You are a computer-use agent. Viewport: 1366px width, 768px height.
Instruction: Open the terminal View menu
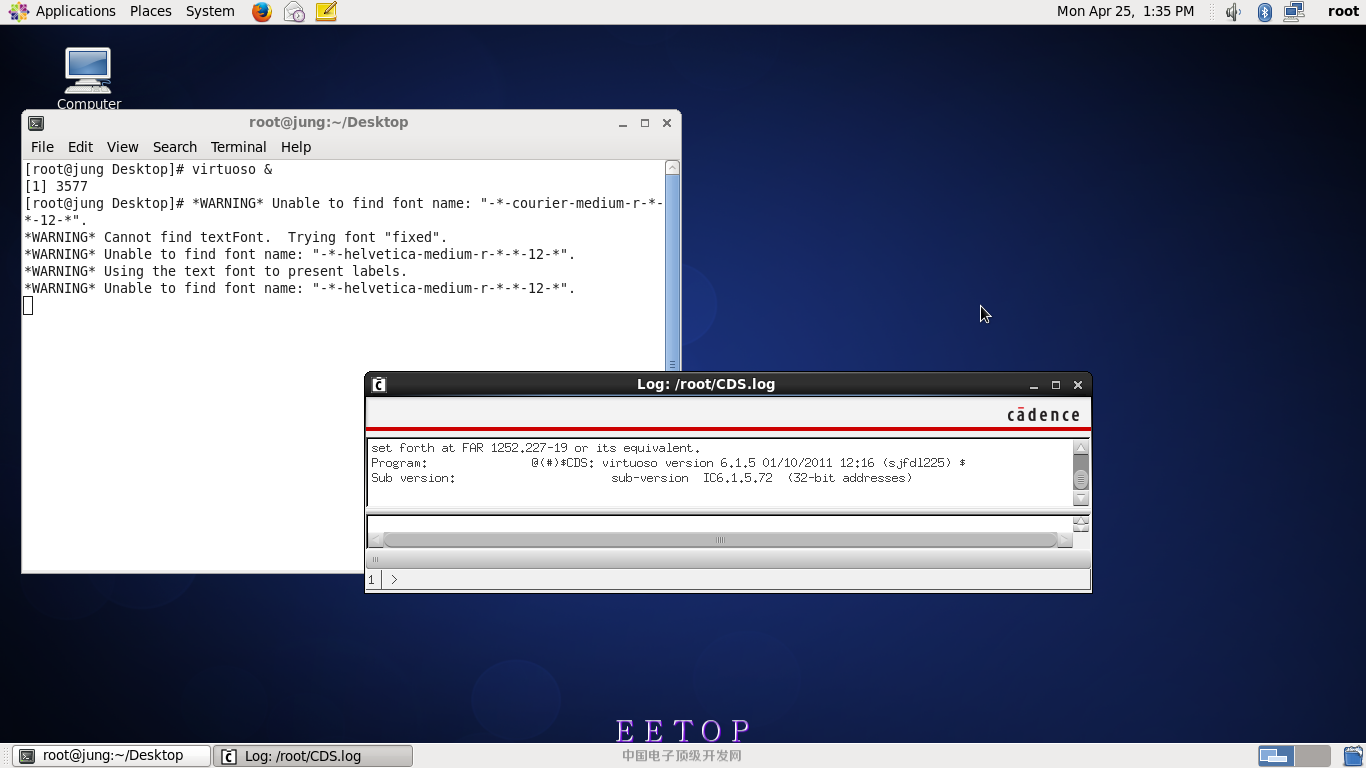coord(123,147)
